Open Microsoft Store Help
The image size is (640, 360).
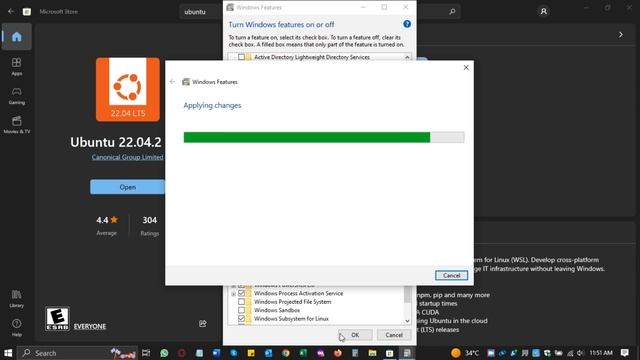coord(17,328)
